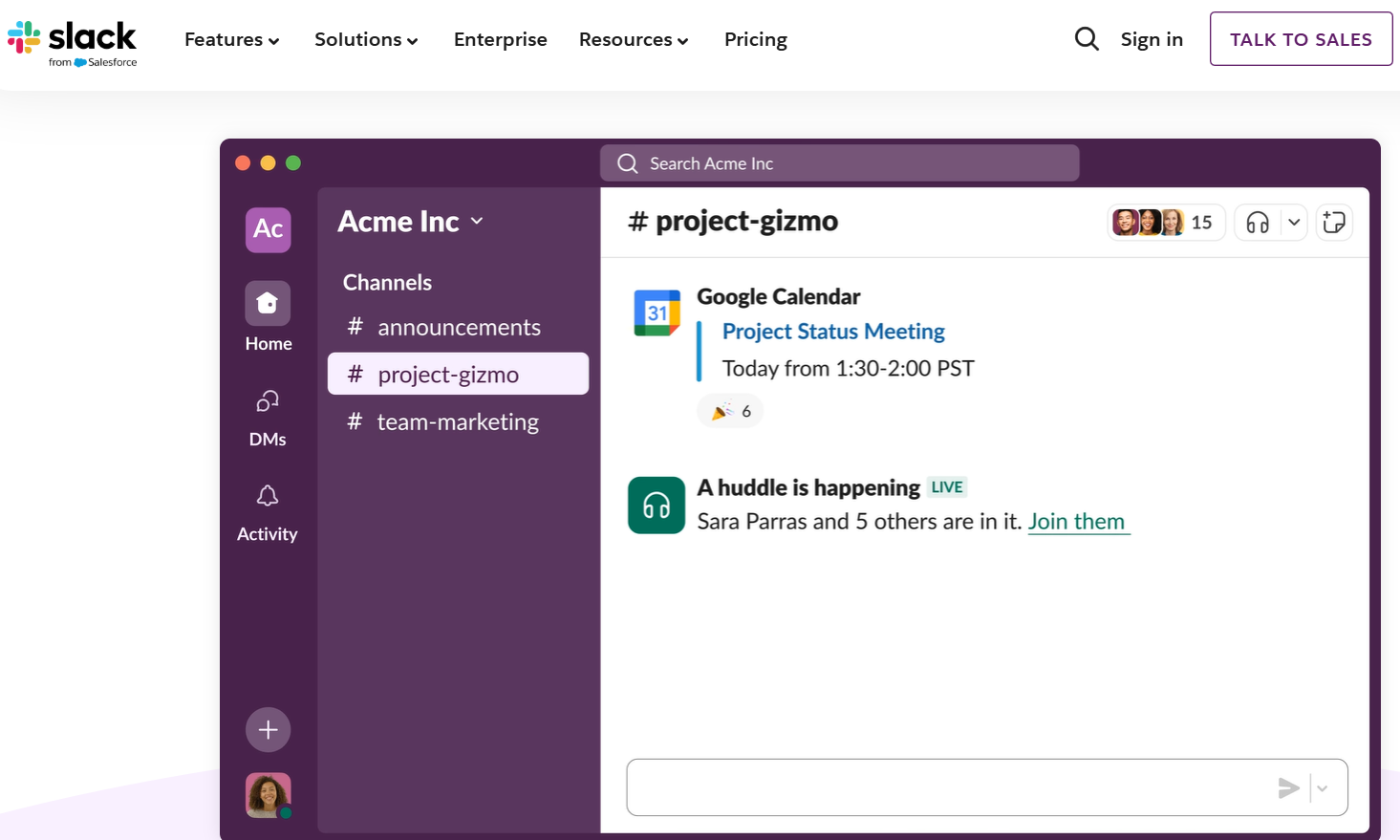
Task: Select the announcements channel
Action: pyautogui.click(x=458, y=327)
